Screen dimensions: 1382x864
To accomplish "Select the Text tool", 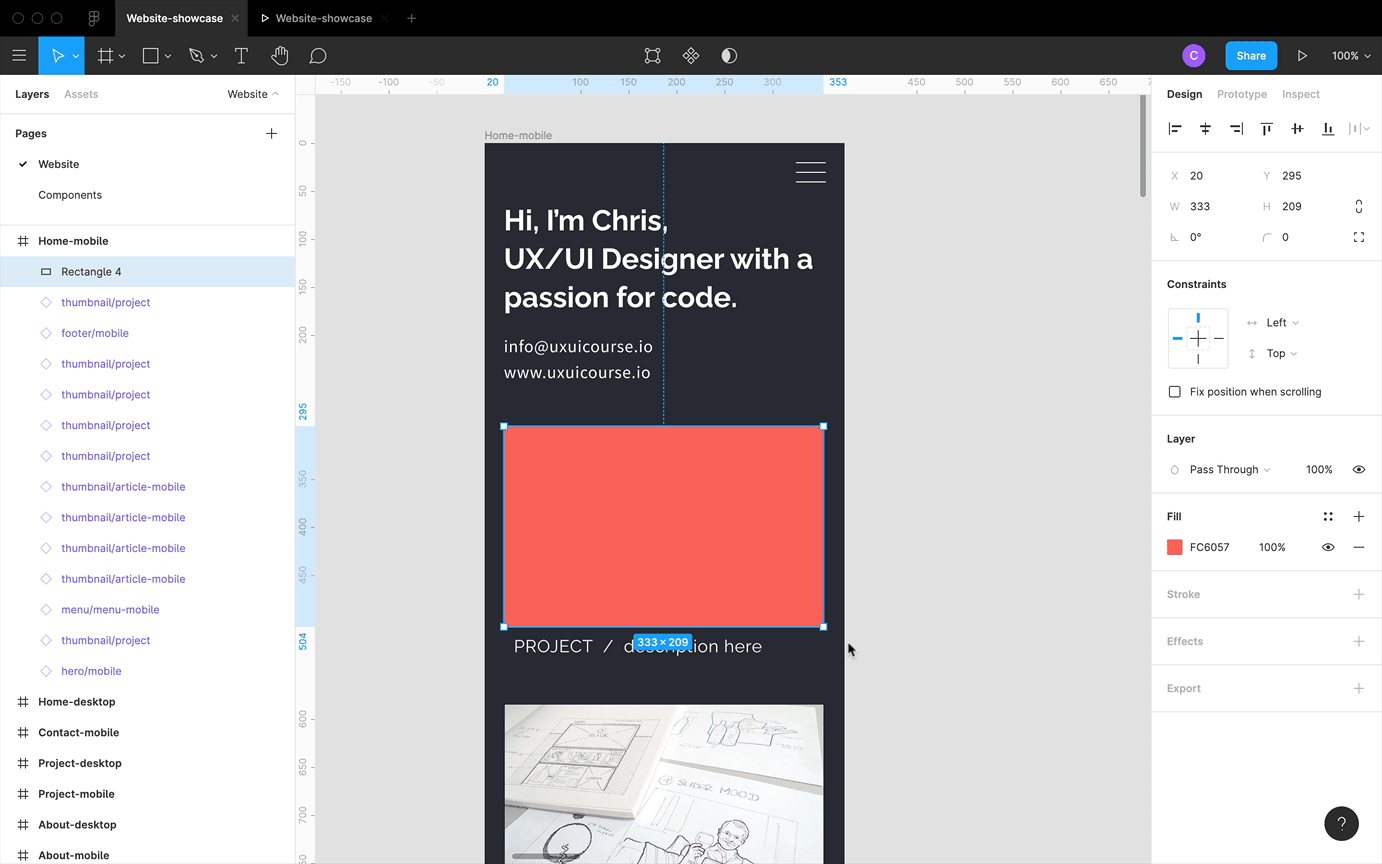I will 241,56.
